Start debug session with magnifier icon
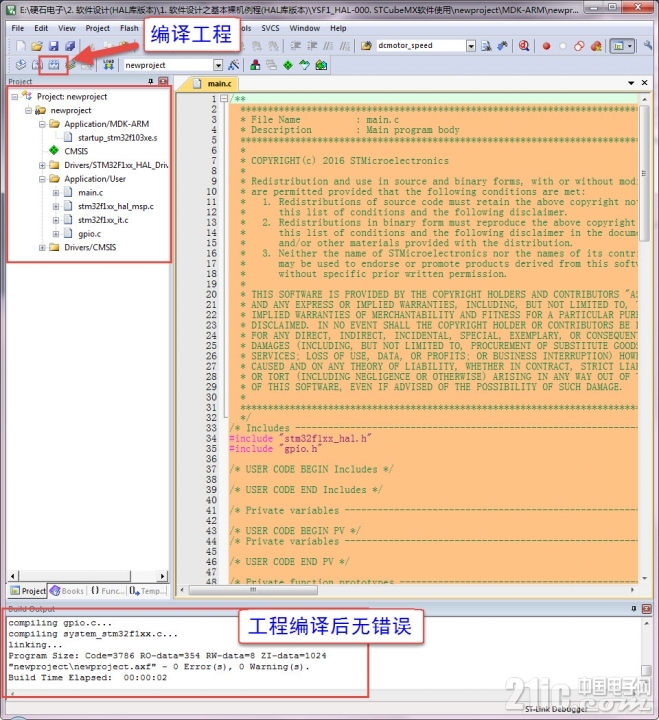This screenshot has height=720, width=659. pyautogui.click(x=524, y=45)
